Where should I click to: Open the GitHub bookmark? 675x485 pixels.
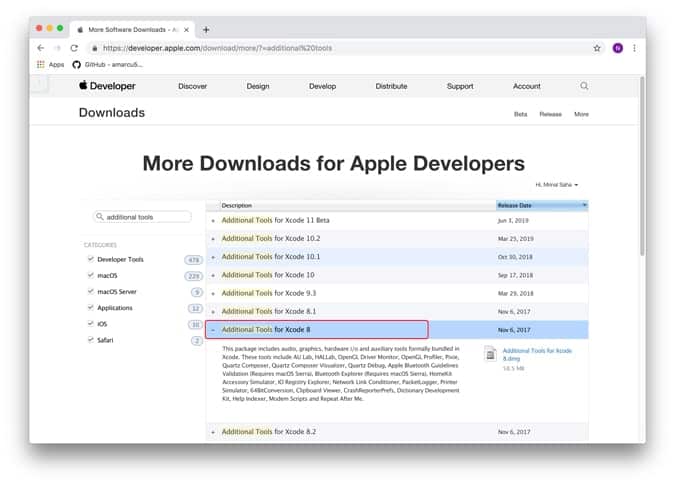click(x=108, y=65)
